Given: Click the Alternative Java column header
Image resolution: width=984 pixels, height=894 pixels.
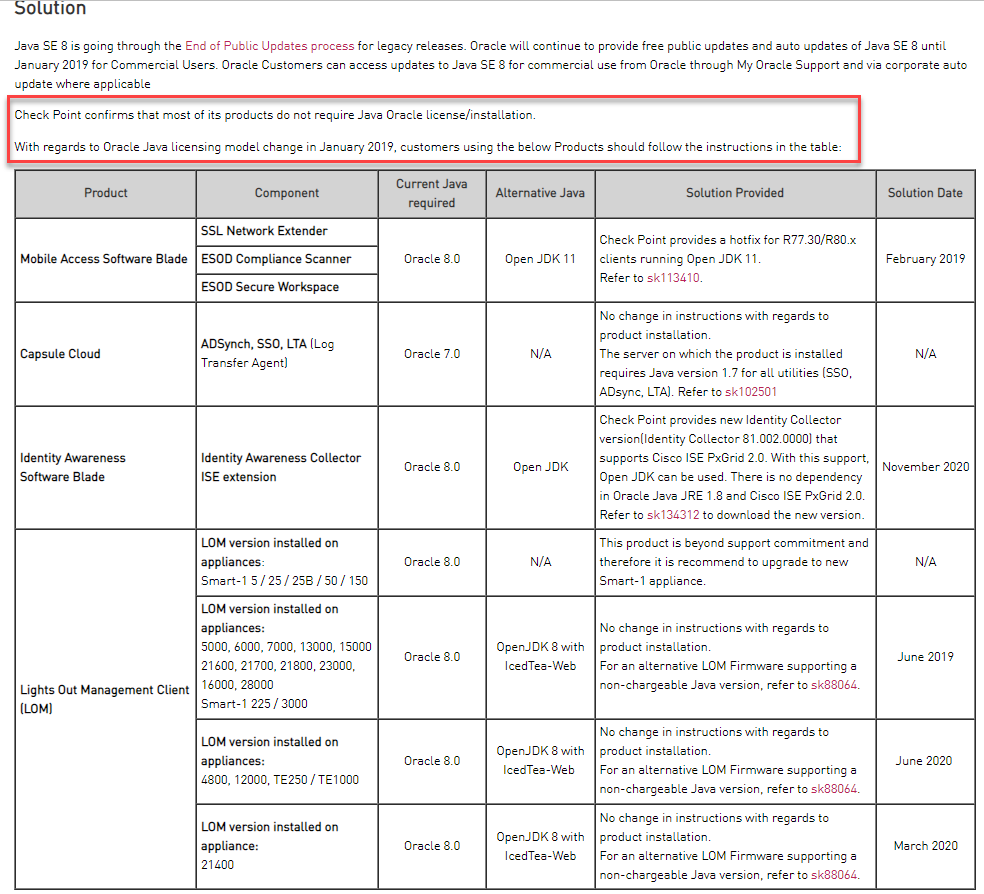Looking at the screenshot, I should [x=540, y=193].
